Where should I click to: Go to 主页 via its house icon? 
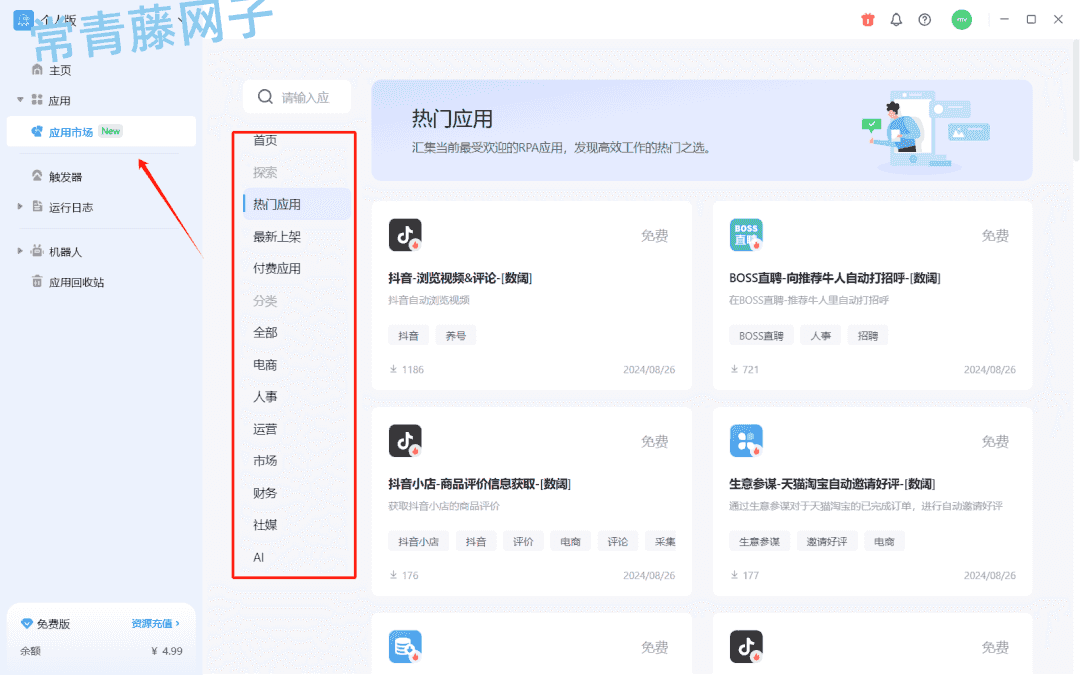coord(37,70)
